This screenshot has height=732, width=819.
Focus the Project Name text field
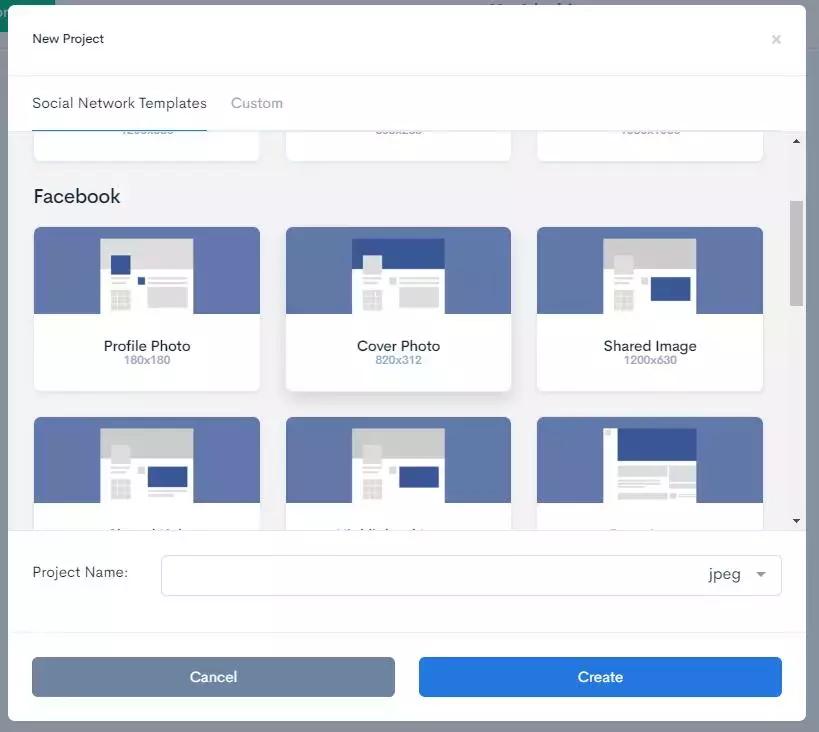click(x=430, y=575)
